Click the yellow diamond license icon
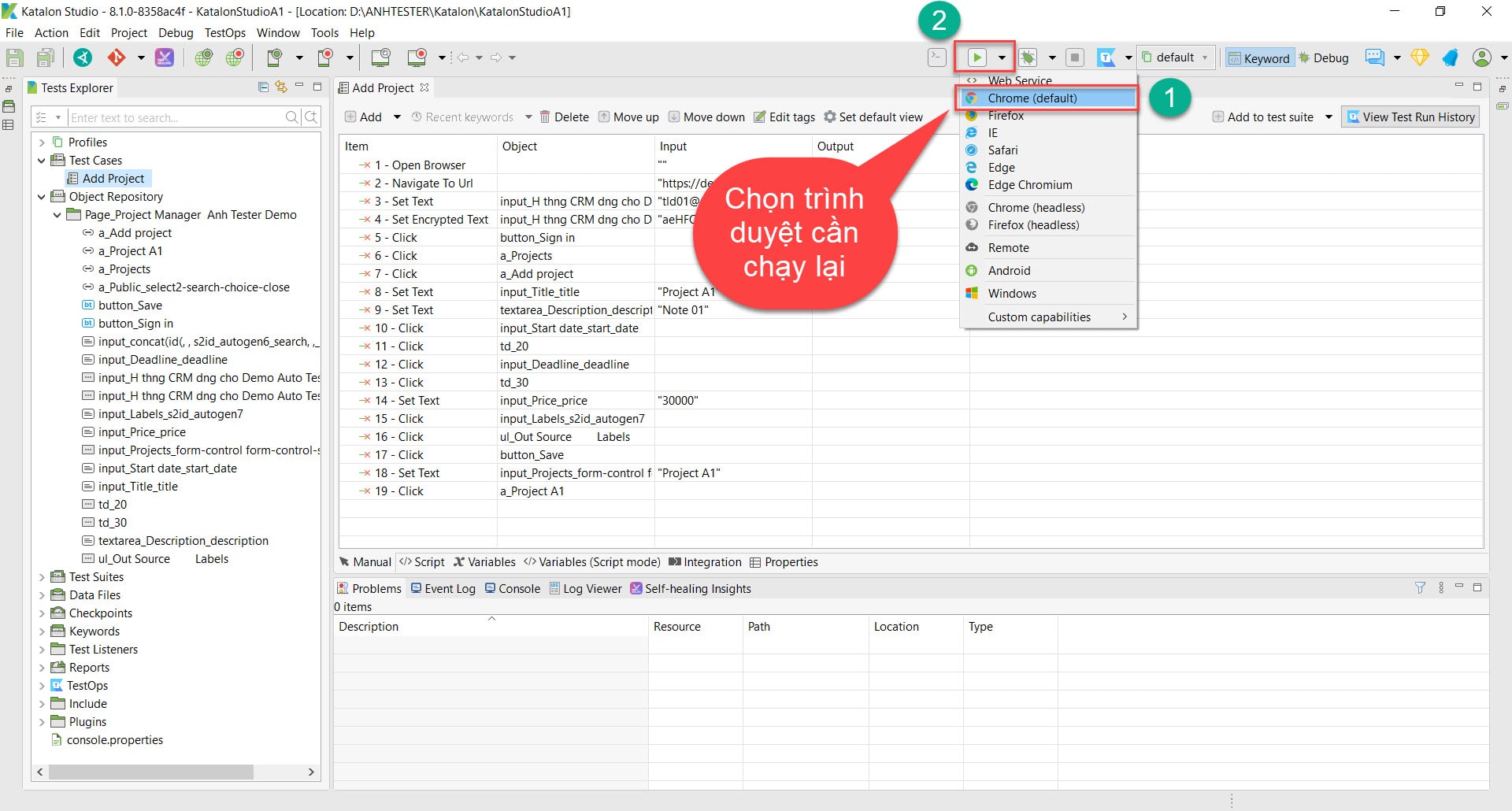 1420,57
